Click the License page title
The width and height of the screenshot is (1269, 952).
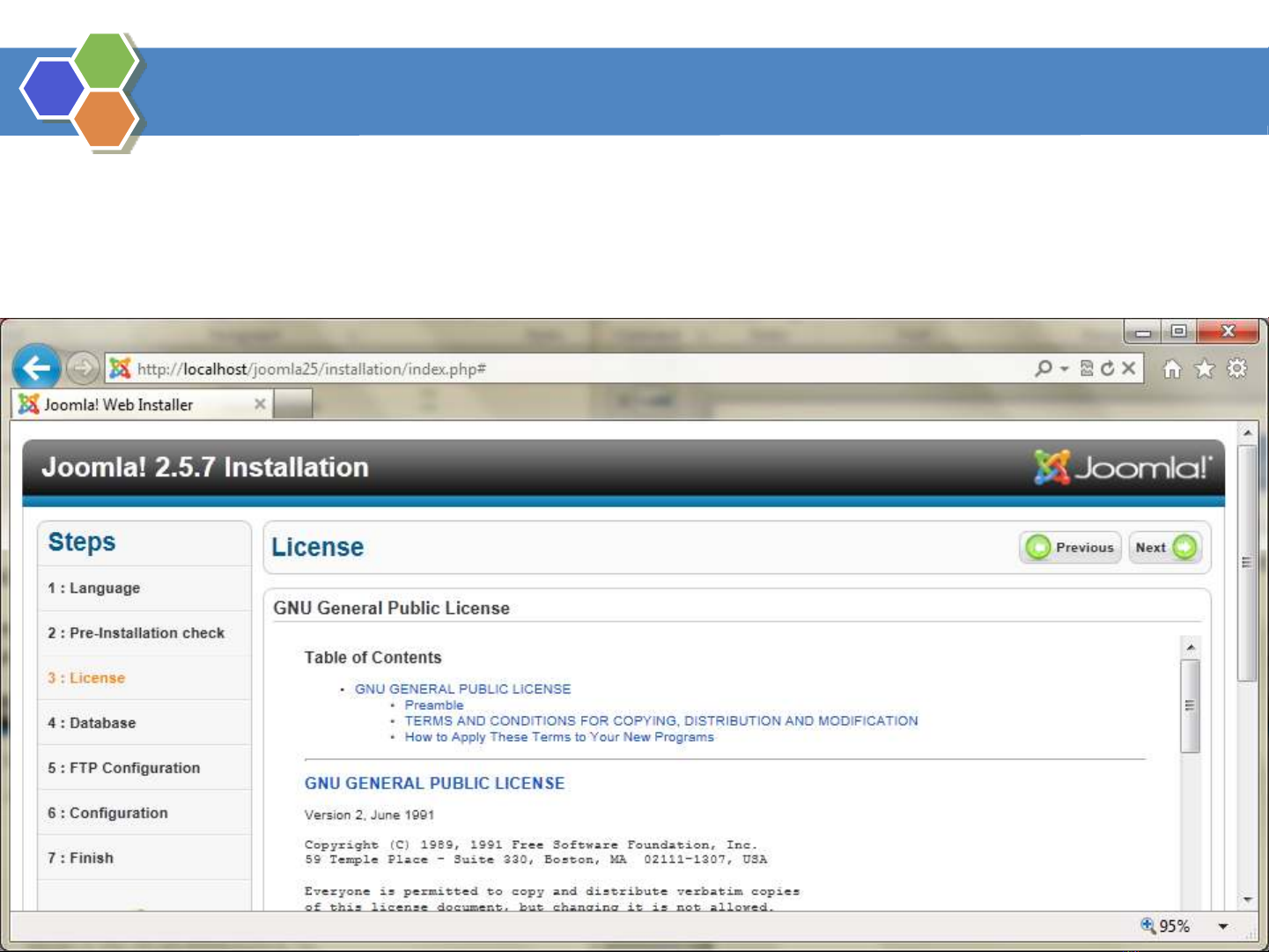coord(318,547)
